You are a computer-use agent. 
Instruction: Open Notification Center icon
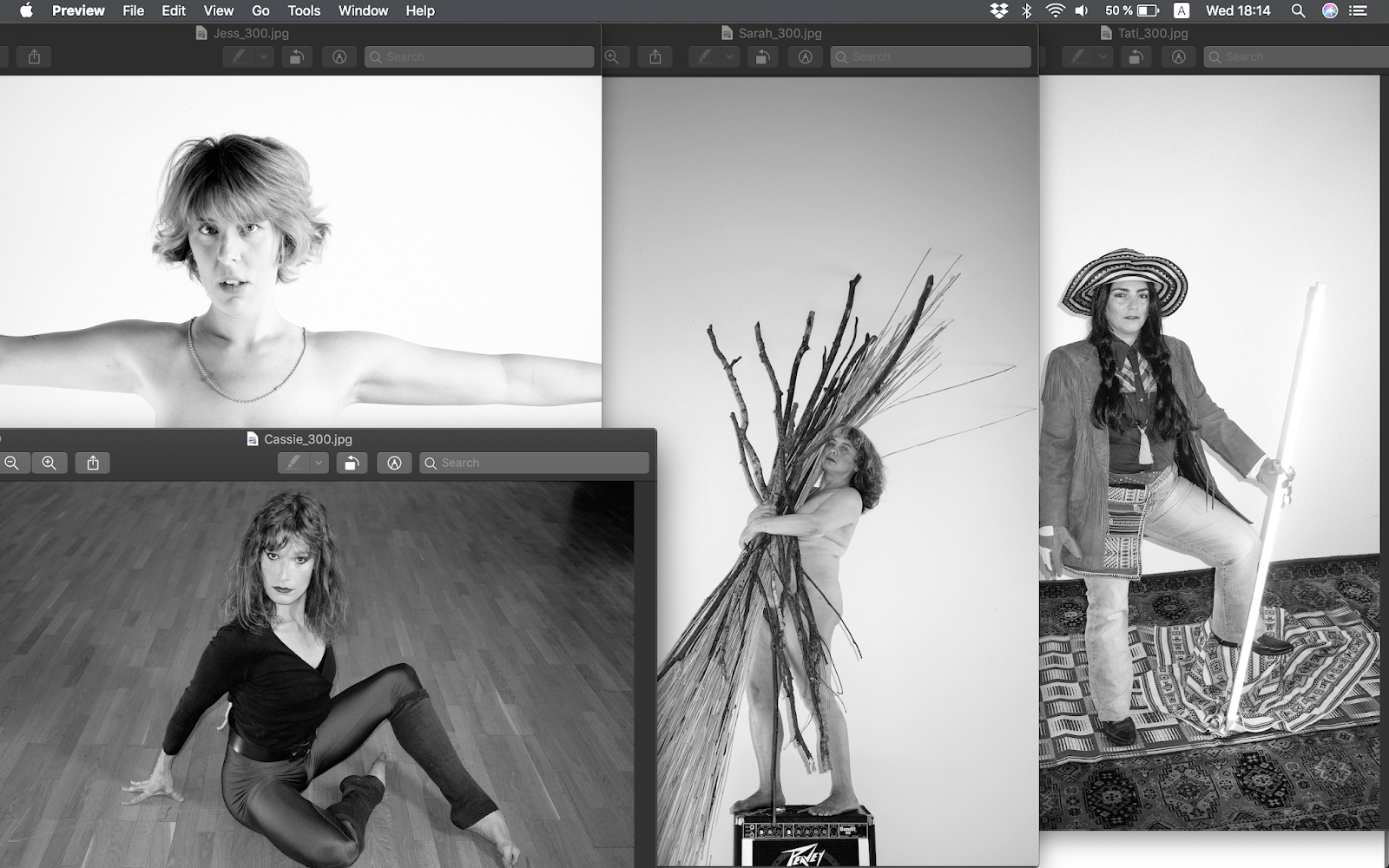(1359, 10)
